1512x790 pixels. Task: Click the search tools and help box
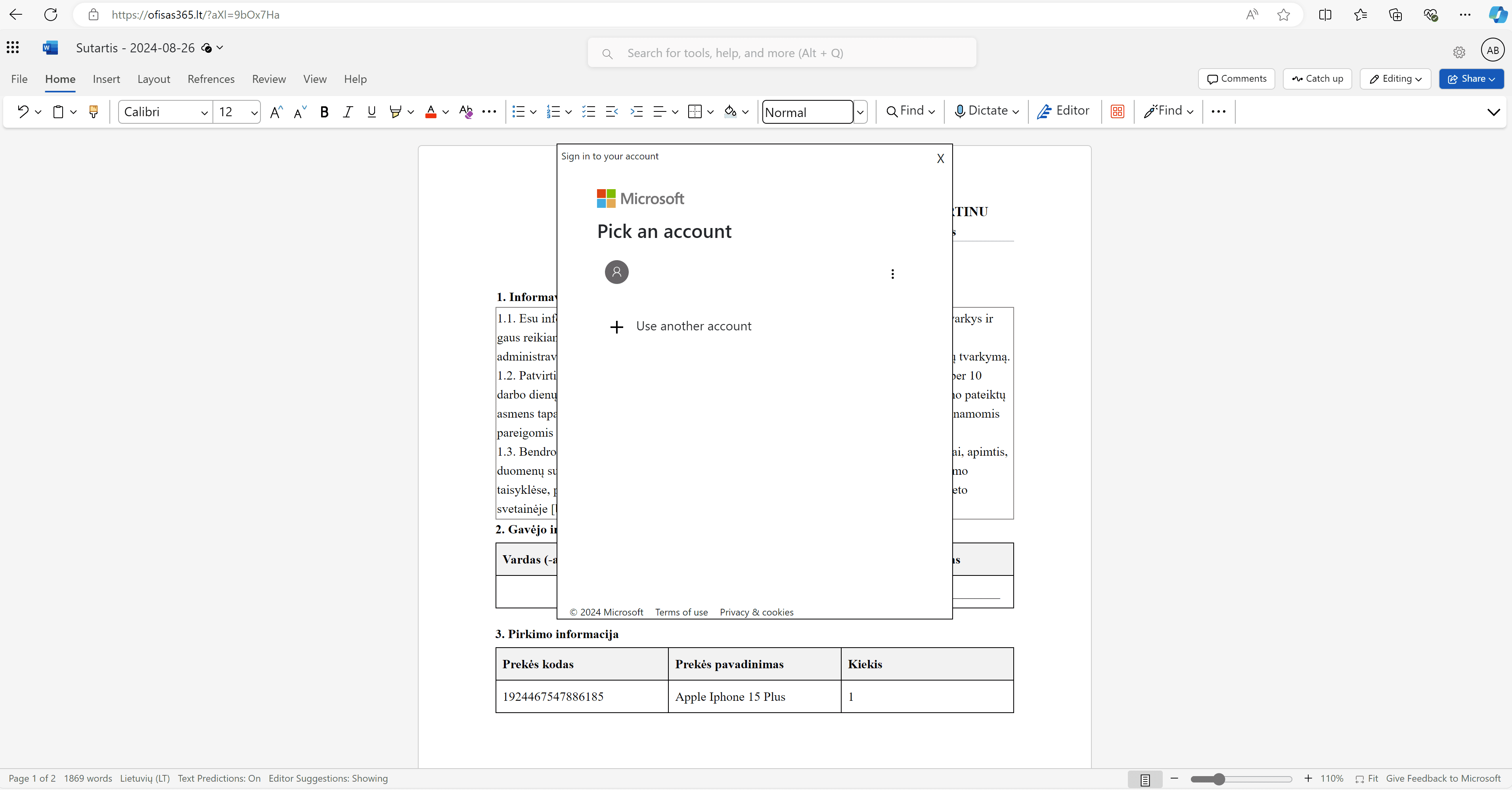[782, 53]
